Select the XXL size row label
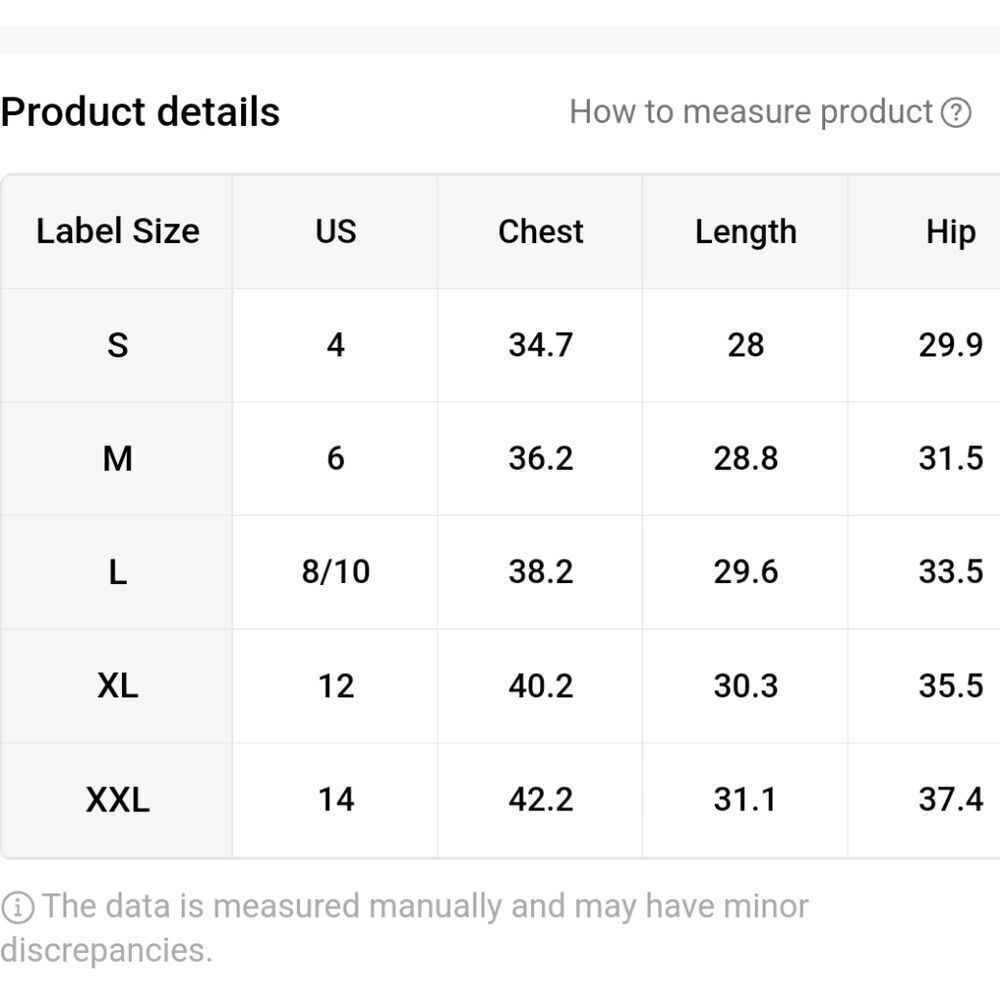1000x1000 pixels. (118, 800)
